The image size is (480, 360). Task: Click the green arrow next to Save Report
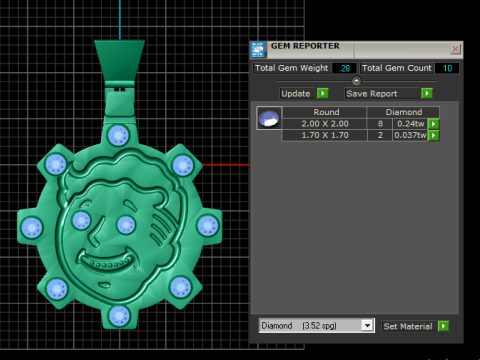tap(427, 93)
